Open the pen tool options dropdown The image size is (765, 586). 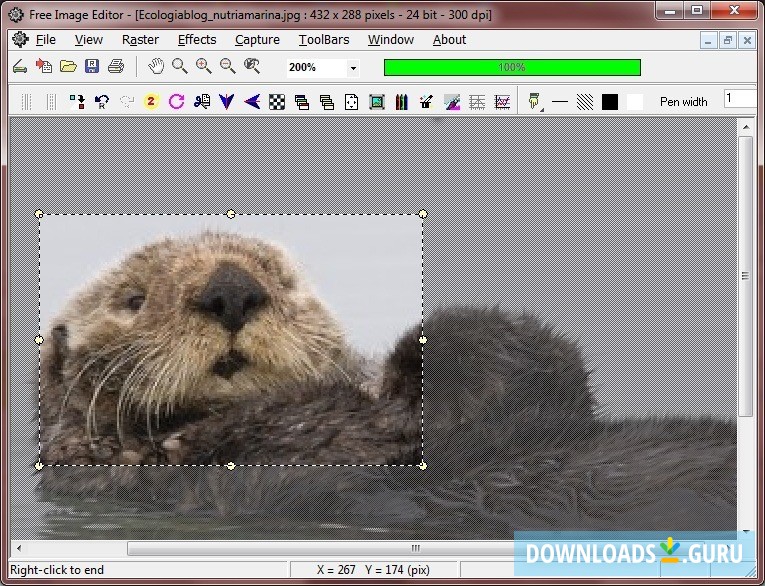click(542, 107)
